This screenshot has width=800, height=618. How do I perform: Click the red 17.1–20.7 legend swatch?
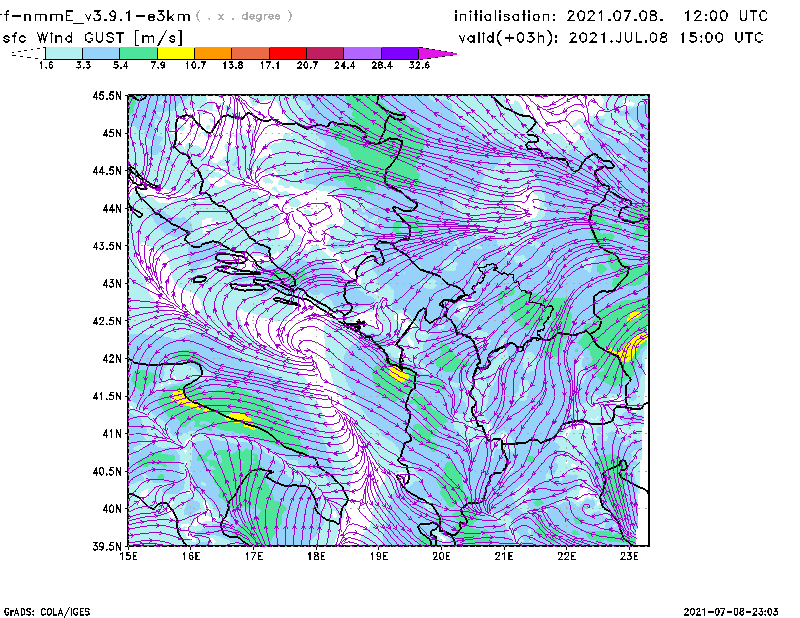point(288,53)
